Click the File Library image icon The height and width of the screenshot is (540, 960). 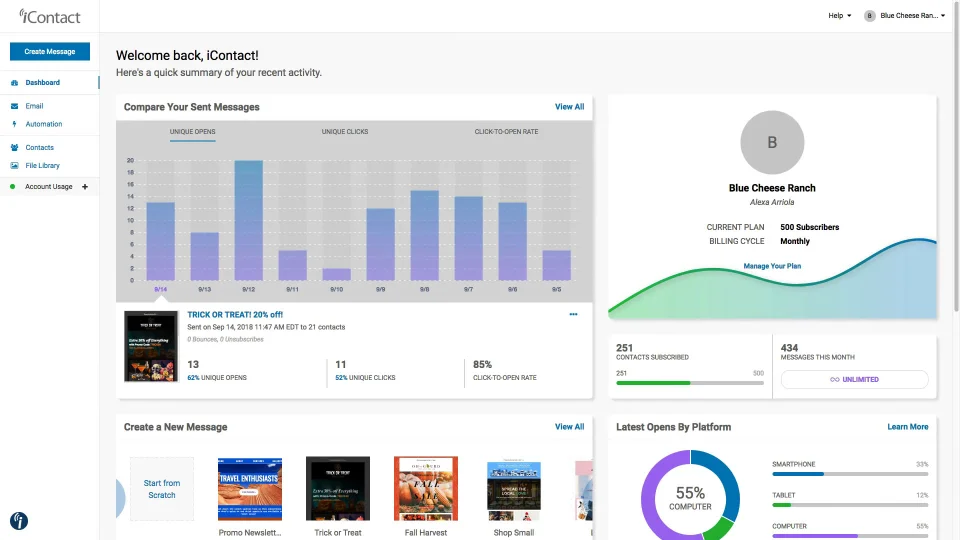coord(14,165)
